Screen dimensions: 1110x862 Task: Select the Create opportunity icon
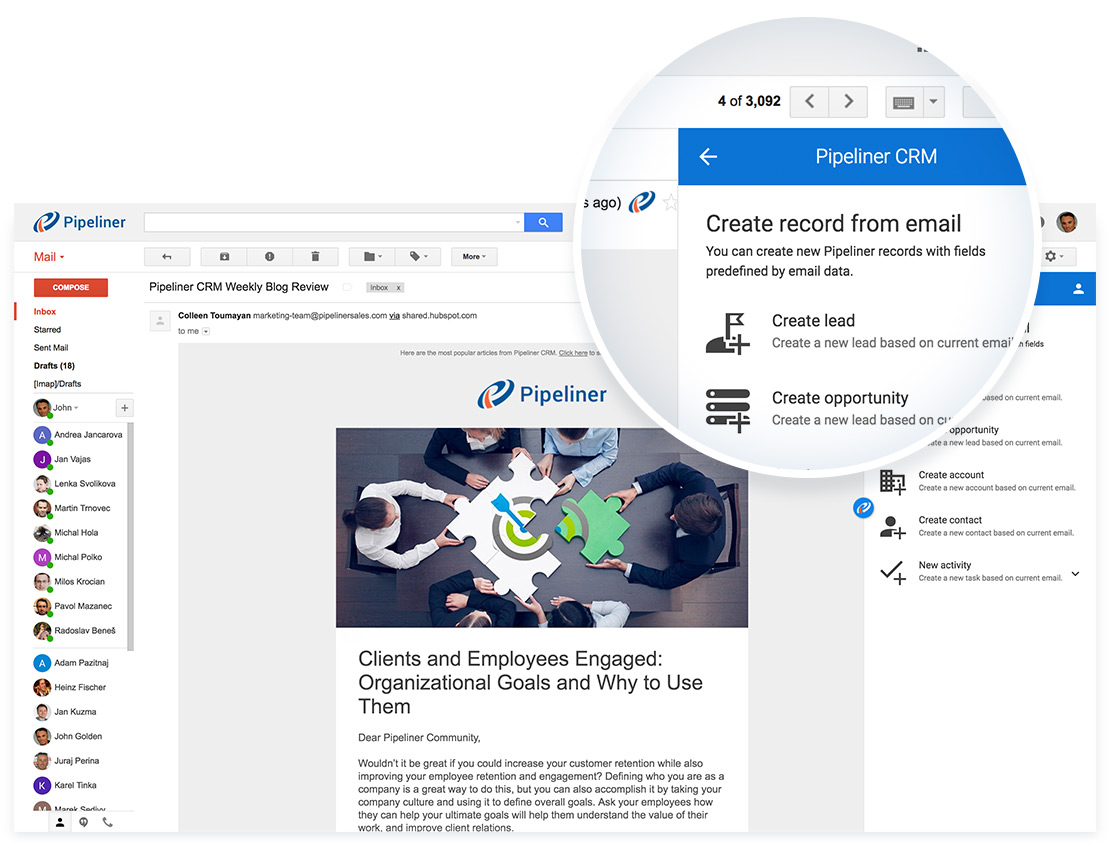(727, 408)
